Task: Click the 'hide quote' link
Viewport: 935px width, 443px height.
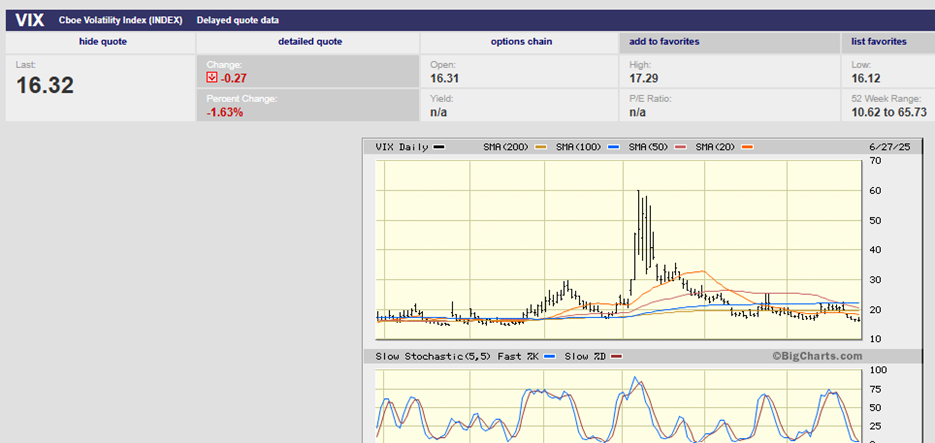Action: (103, 42)
